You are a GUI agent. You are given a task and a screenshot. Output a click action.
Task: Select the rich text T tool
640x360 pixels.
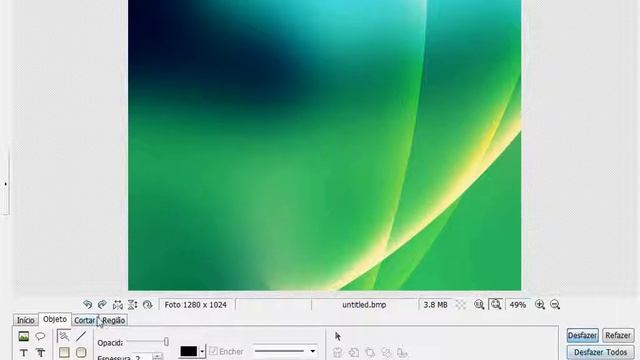pos(40,353)
